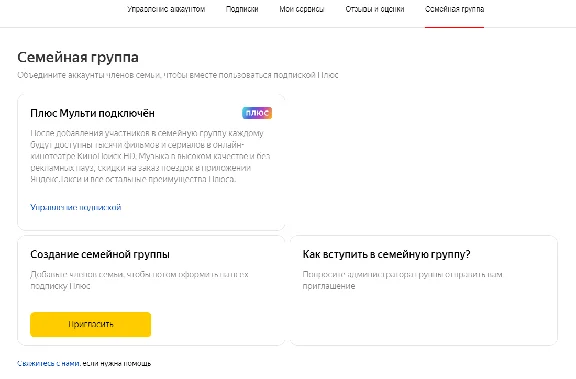The height and width of the screenshot is (379, 576).
Task: Open the Свяжитесь с нами link
Action: (48, 363)
